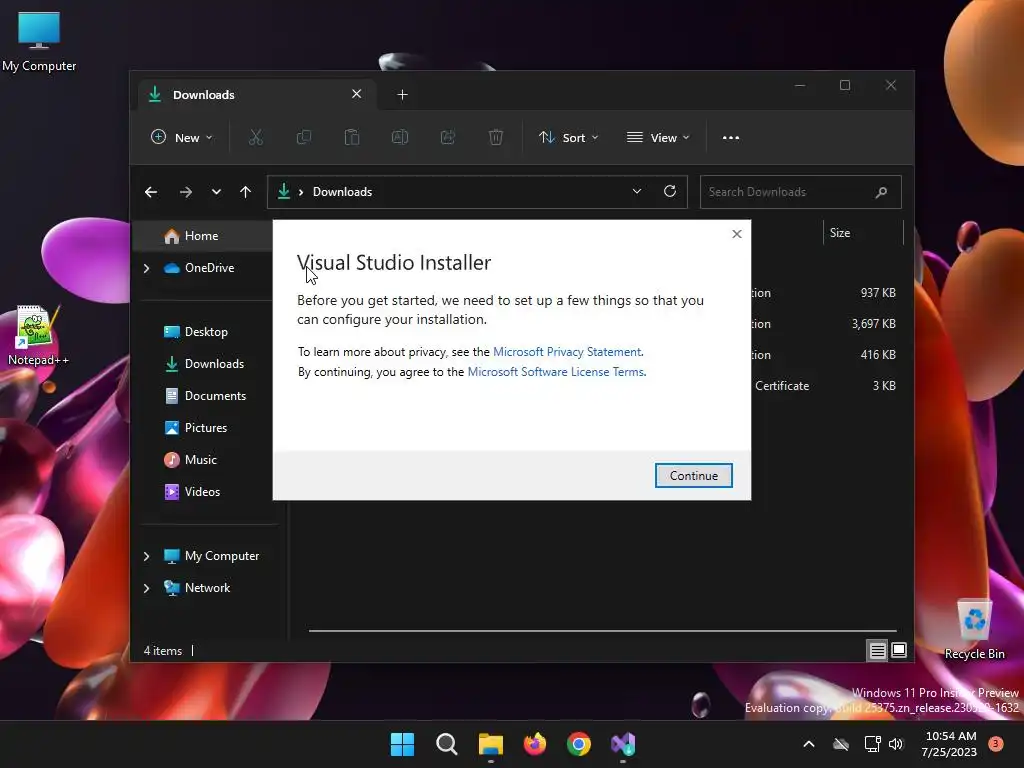This screenshot has width=1024, height=768.
Task: Select Pictures in navigation pane
Action: point(206,428)
